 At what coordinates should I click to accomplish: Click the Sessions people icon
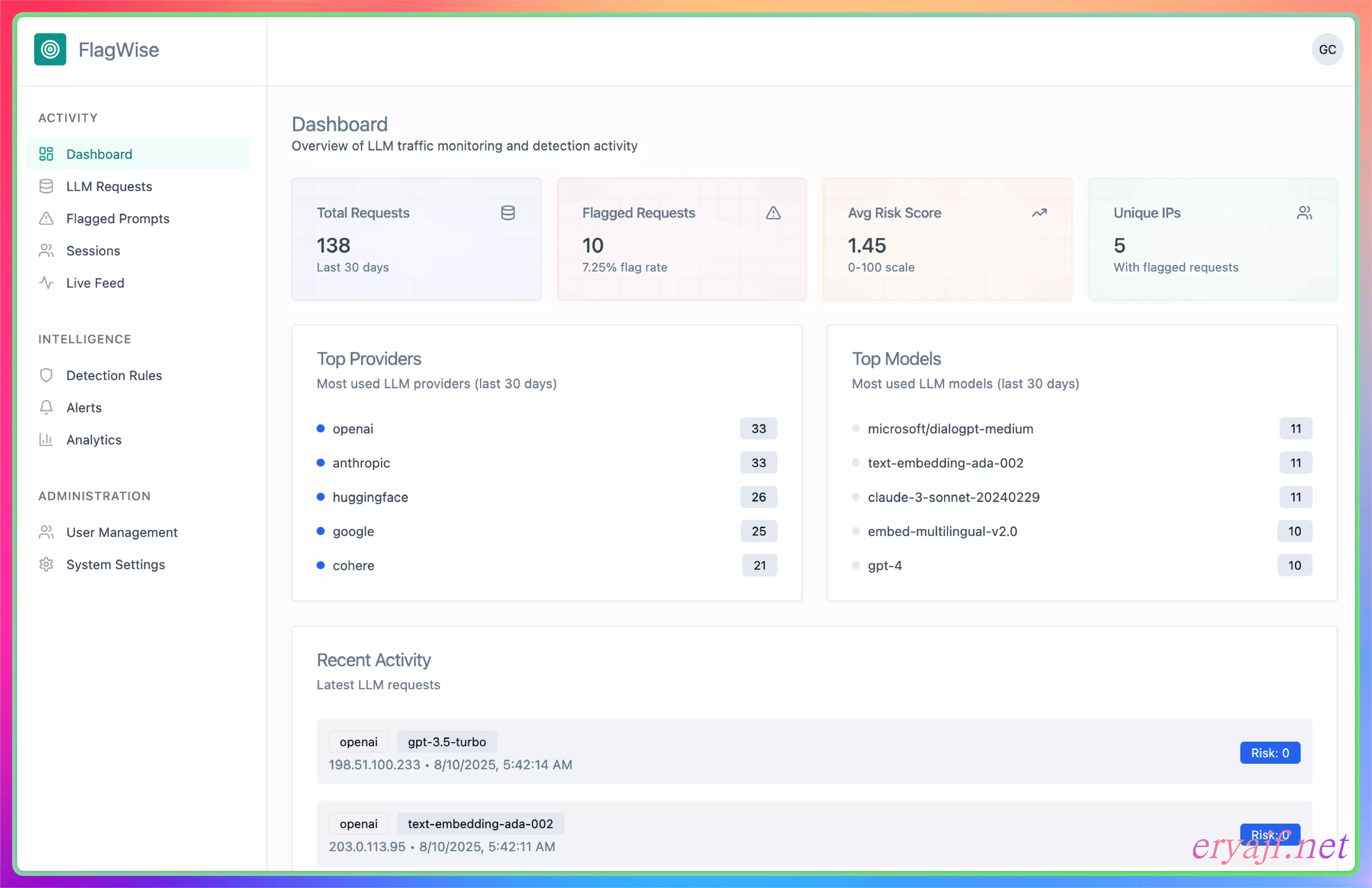[x=46, y=251]
